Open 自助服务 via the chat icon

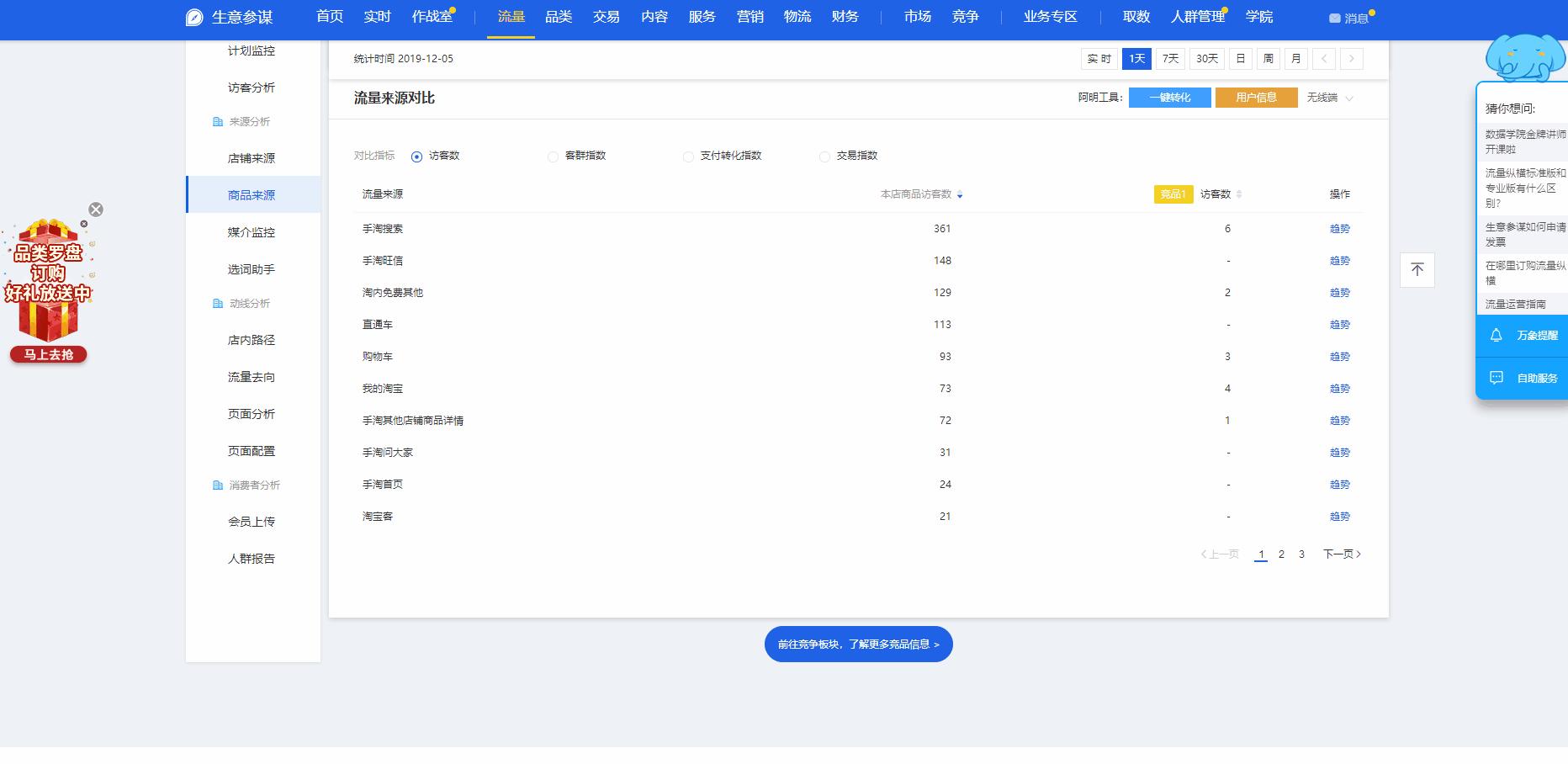tap(1496, 378)
